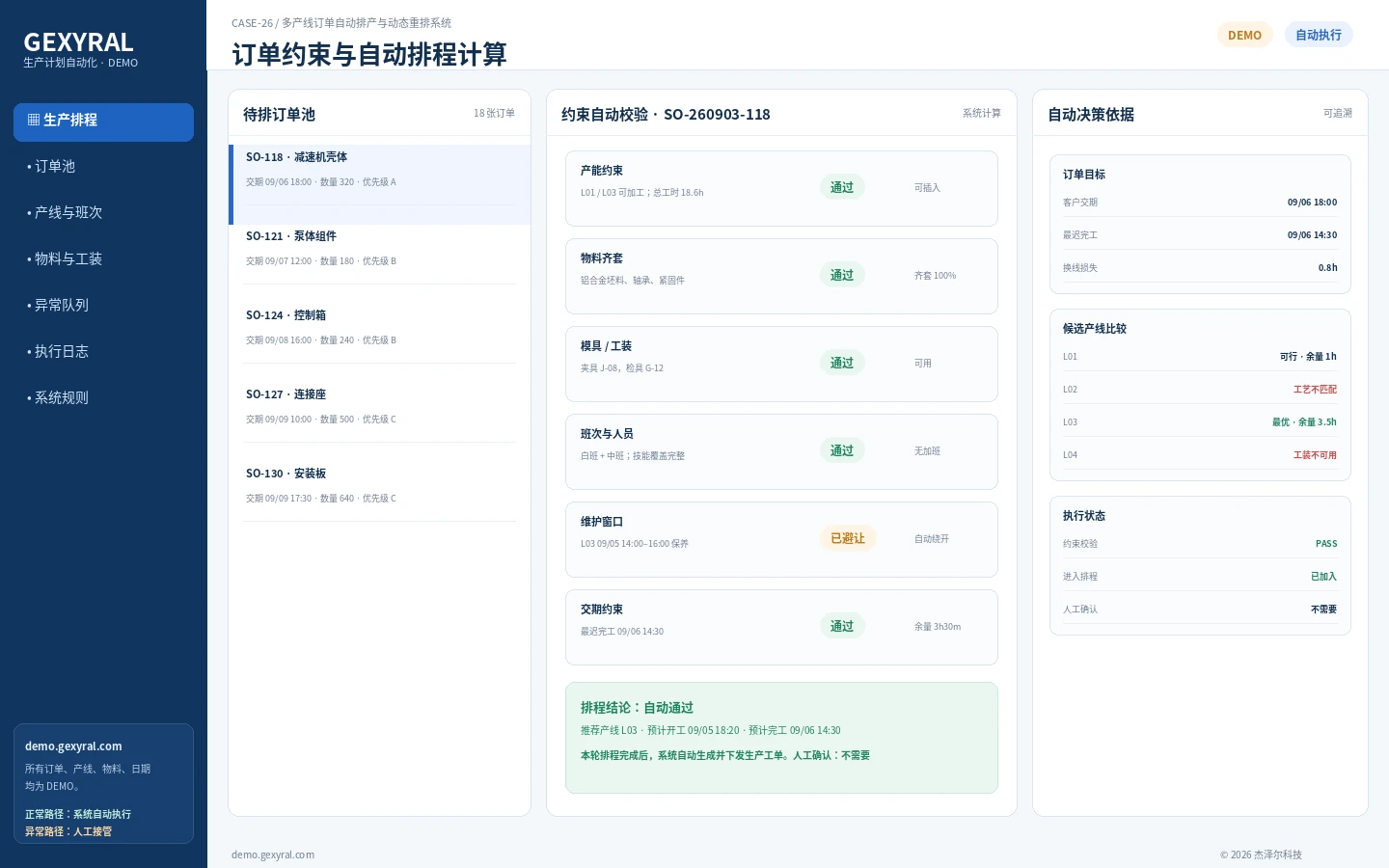1389x868 pixels.
Task: Click the 齐套 100% note
Action: (936, 276)
